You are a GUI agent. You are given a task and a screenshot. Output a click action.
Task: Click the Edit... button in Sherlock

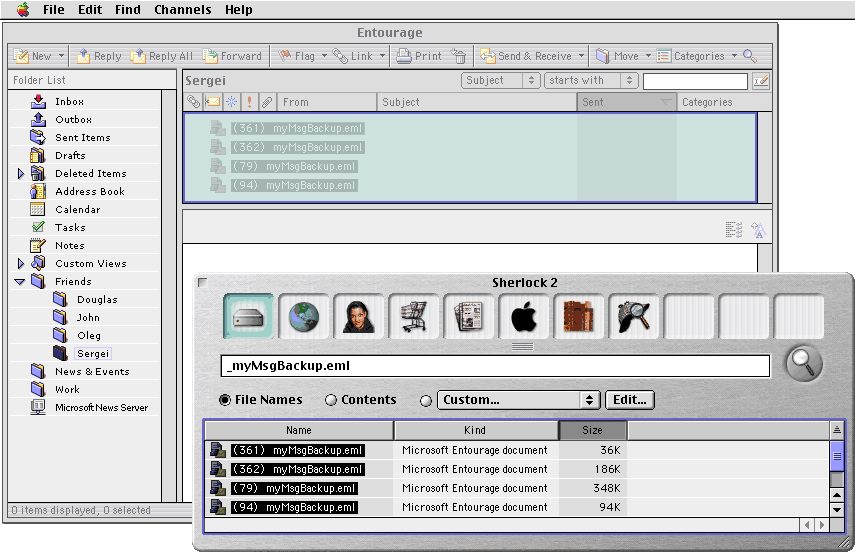(629, 400)
